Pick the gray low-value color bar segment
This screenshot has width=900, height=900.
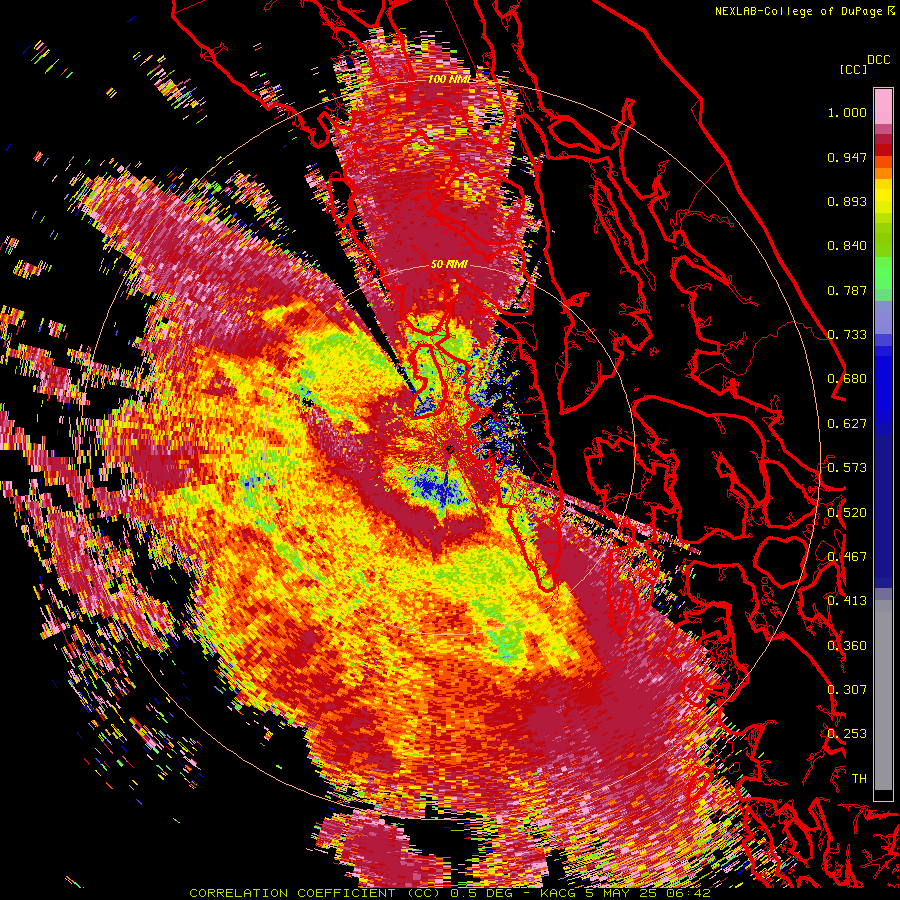click(883, 695)
